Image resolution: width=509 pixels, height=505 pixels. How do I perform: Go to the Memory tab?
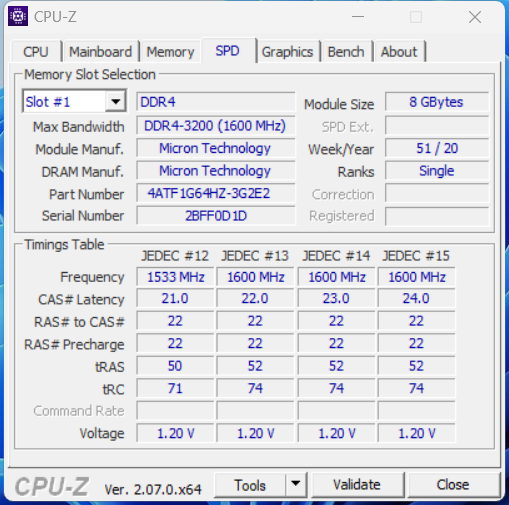tap(170, 52)
